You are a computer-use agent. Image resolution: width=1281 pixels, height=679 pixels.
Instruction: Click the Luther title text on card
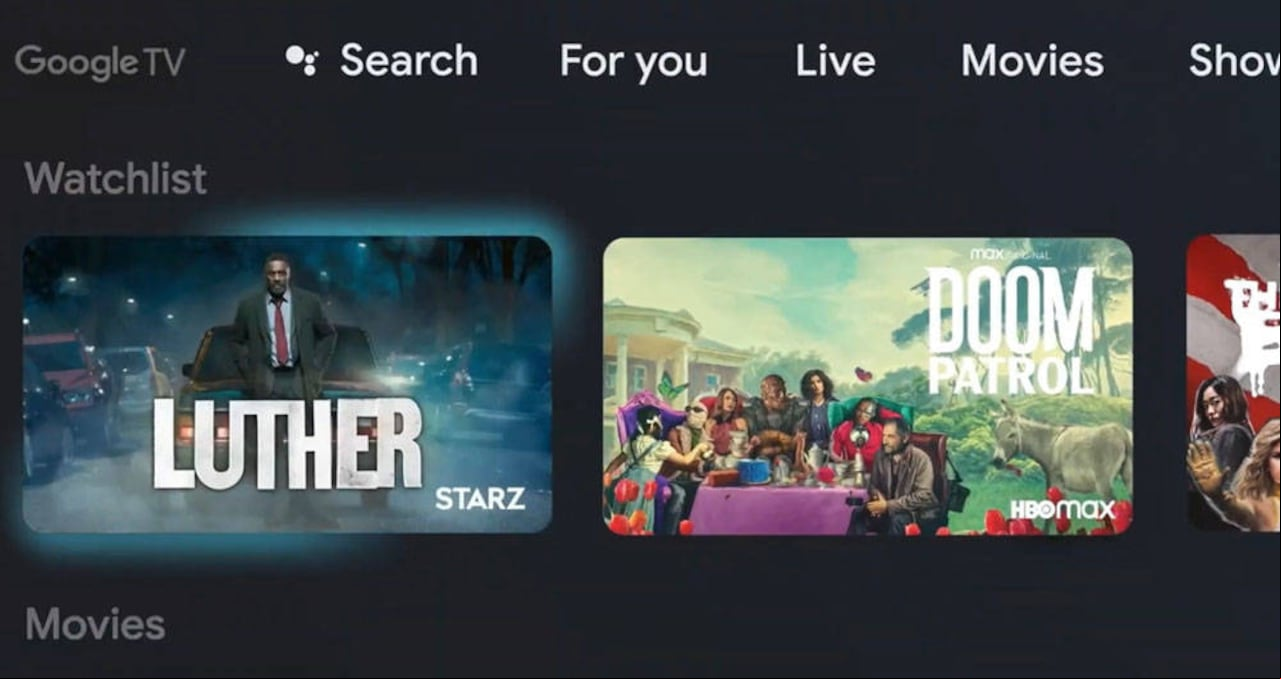click(287, 442)
